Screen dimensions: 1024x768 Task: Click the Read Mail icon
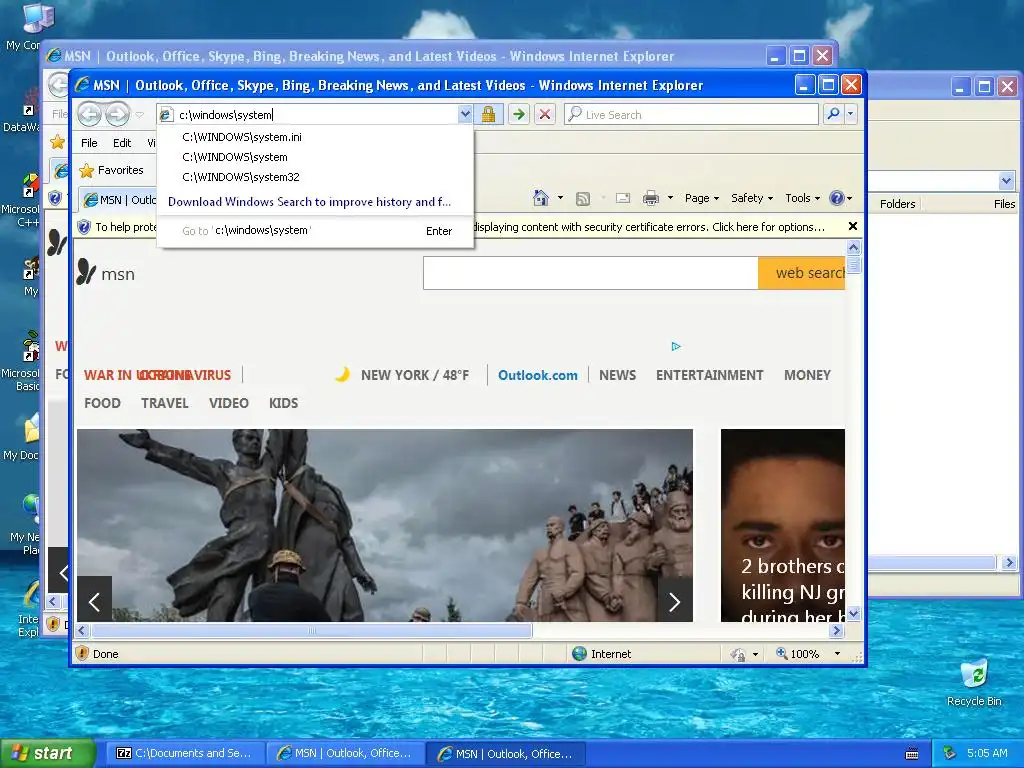(x=623, y=198)
